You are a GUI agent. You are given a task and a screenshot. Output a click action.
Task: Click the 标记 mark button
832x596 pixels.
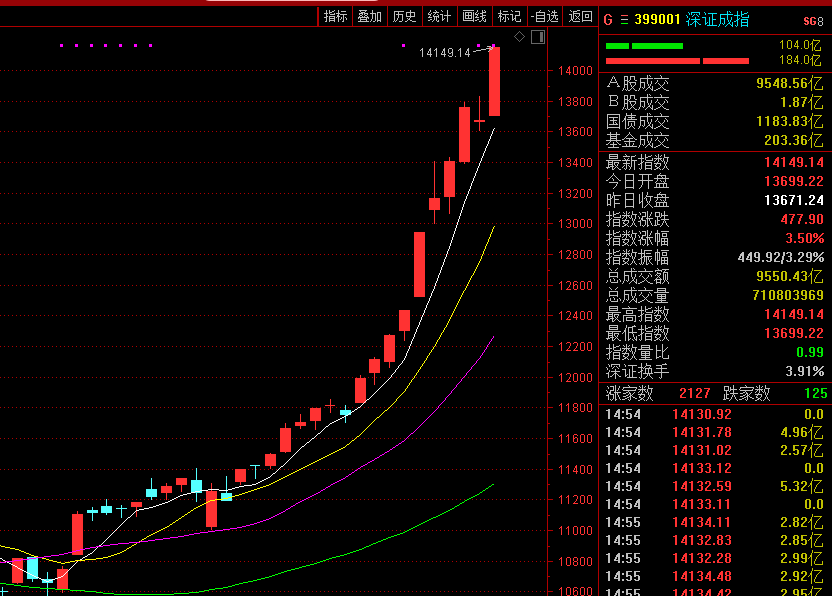[x=509, y=16]
